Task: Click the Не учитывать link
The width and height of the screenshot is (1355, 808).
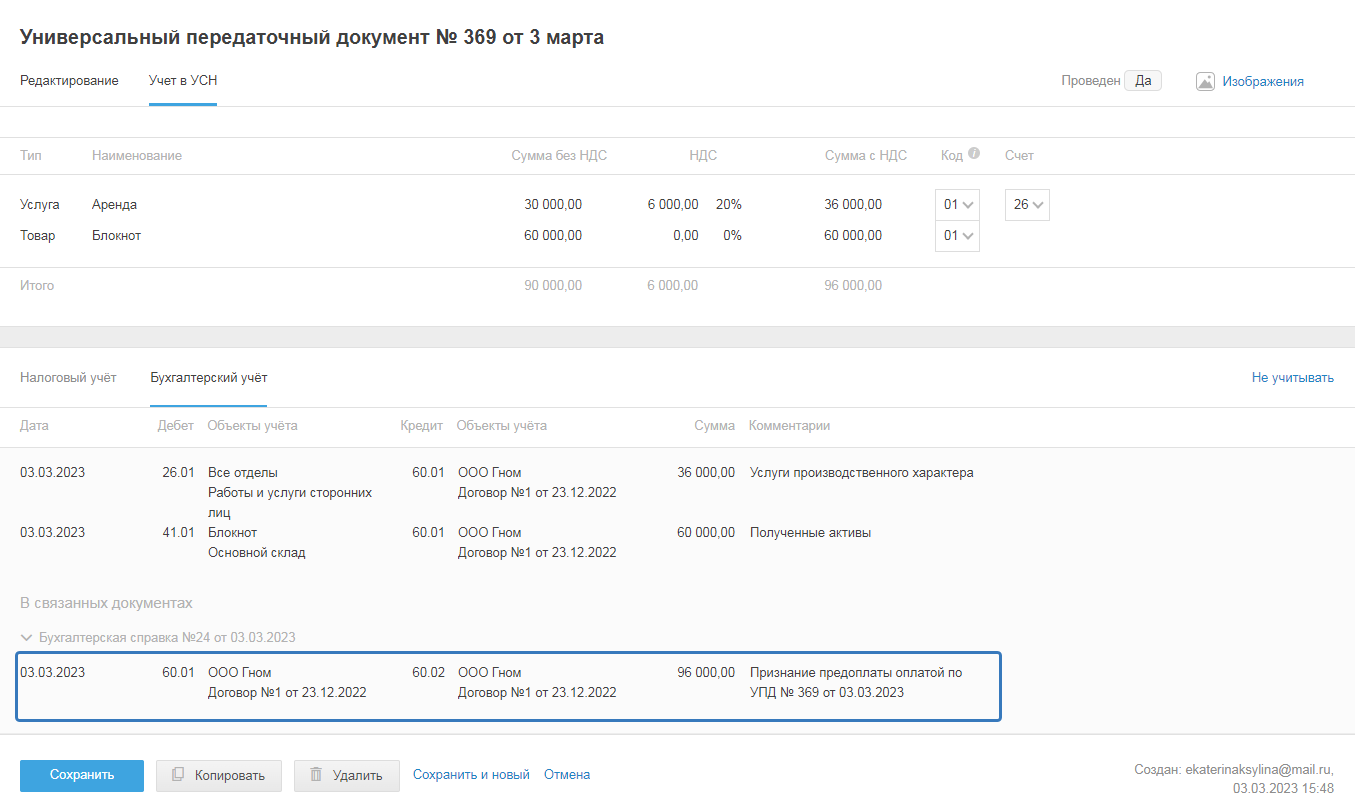Action: coord(1292,378)
